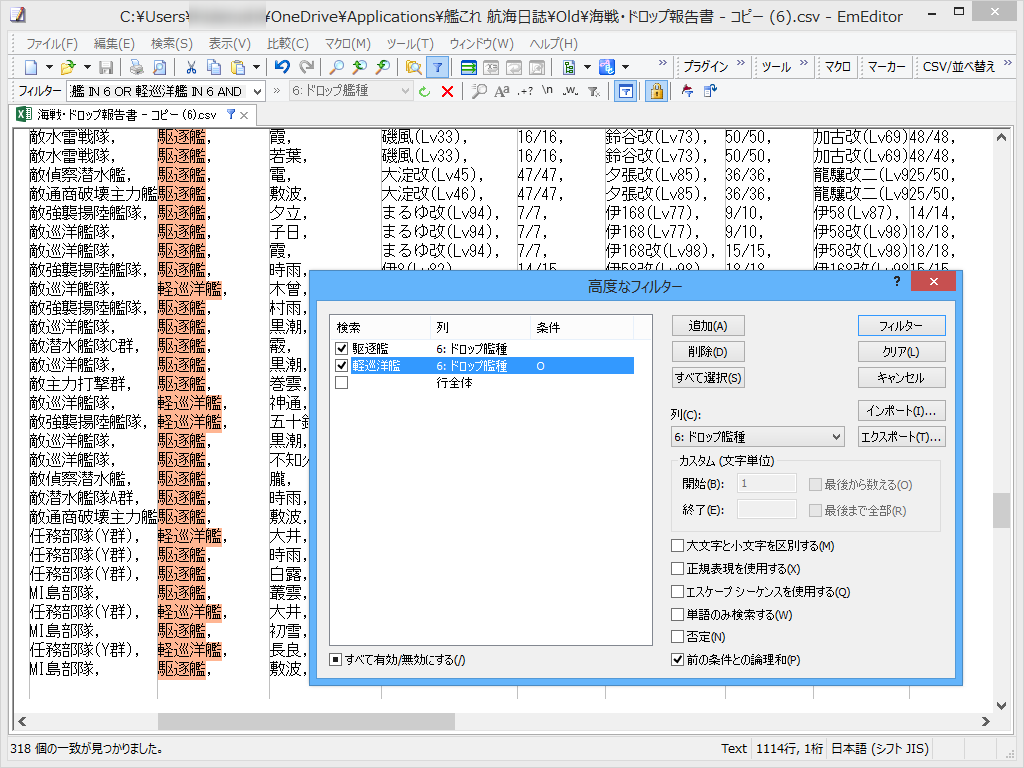Viewport: 1024px width, 768px height.
Task: Click the Copy icon
Action: [x=214, y=67]
